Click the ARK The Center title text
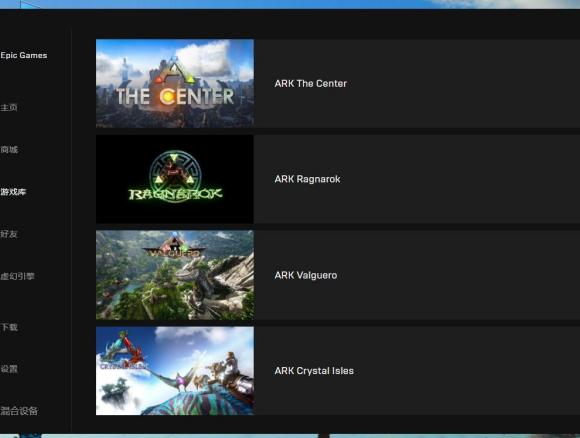This screenshot has height=438, width=580. [310, 84]
